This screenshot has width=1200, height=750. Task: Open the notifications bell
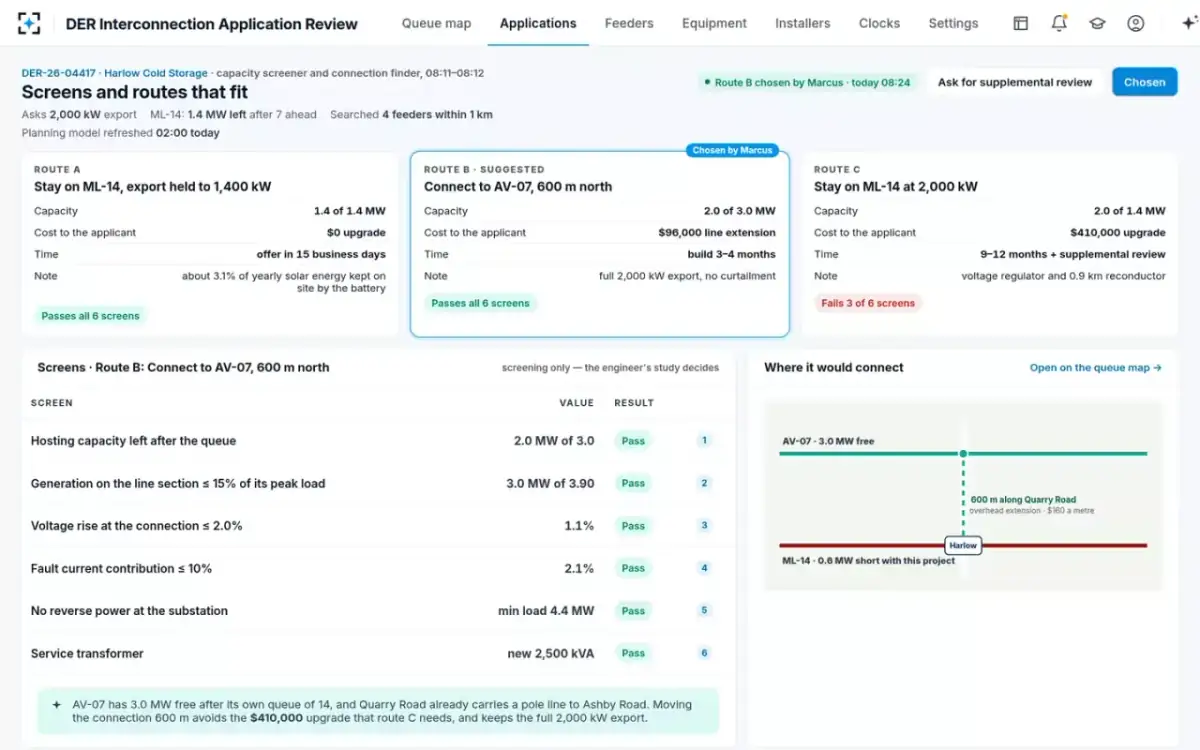[x=1059, y=23]
